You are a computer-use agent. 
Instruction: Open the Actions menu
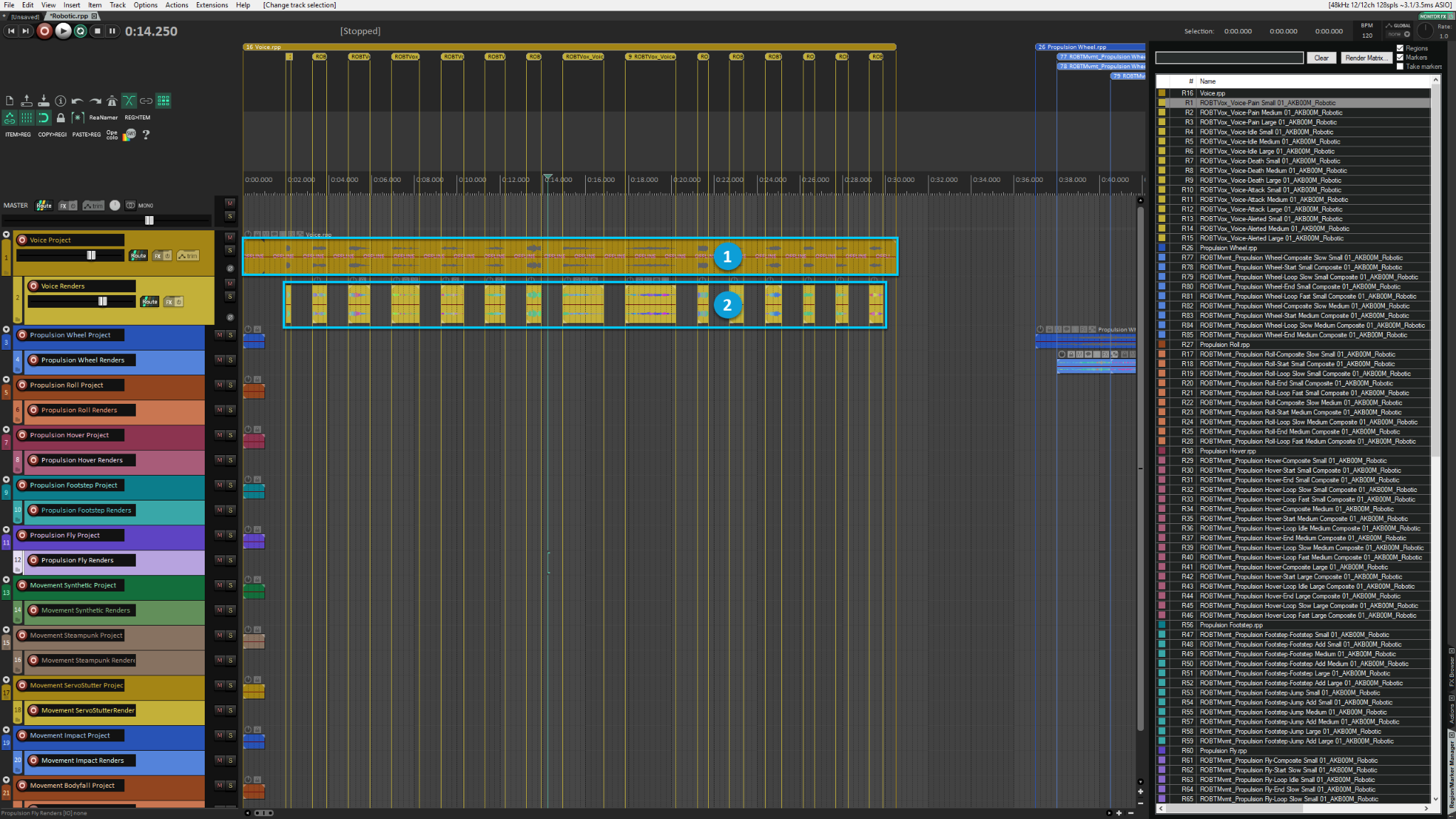coord(176,5)
